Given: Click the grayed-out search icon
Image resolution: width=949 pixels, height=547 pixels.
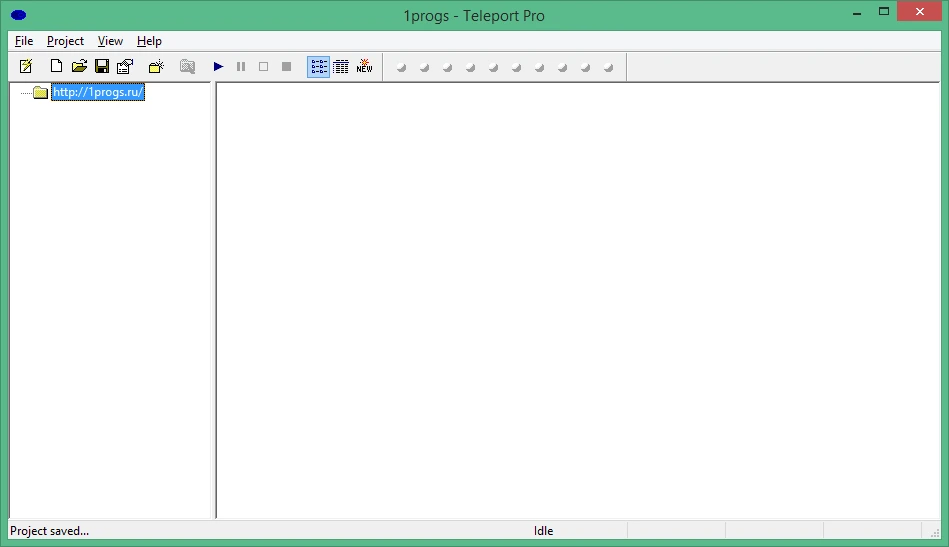Looking at the screenshot, I should (x=188, y=67).
